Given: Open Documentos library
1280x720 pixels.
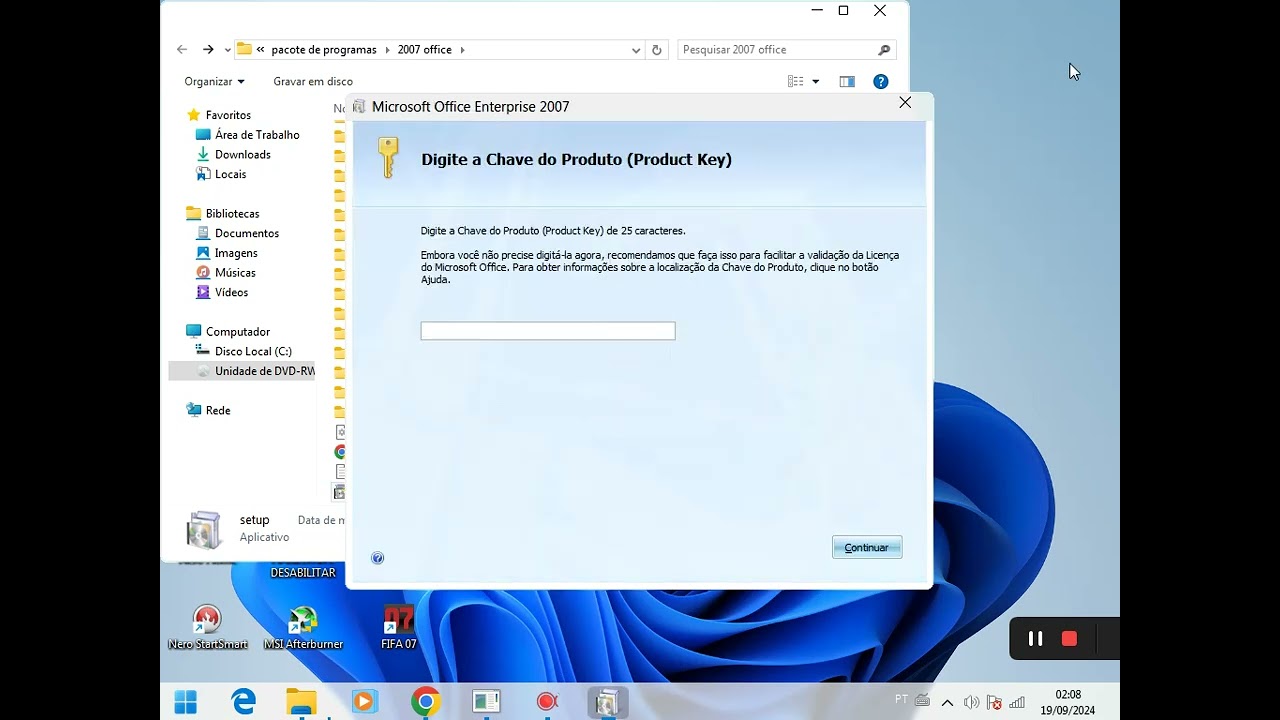Looking at the screenshot, I should click(x=247, y=233).
